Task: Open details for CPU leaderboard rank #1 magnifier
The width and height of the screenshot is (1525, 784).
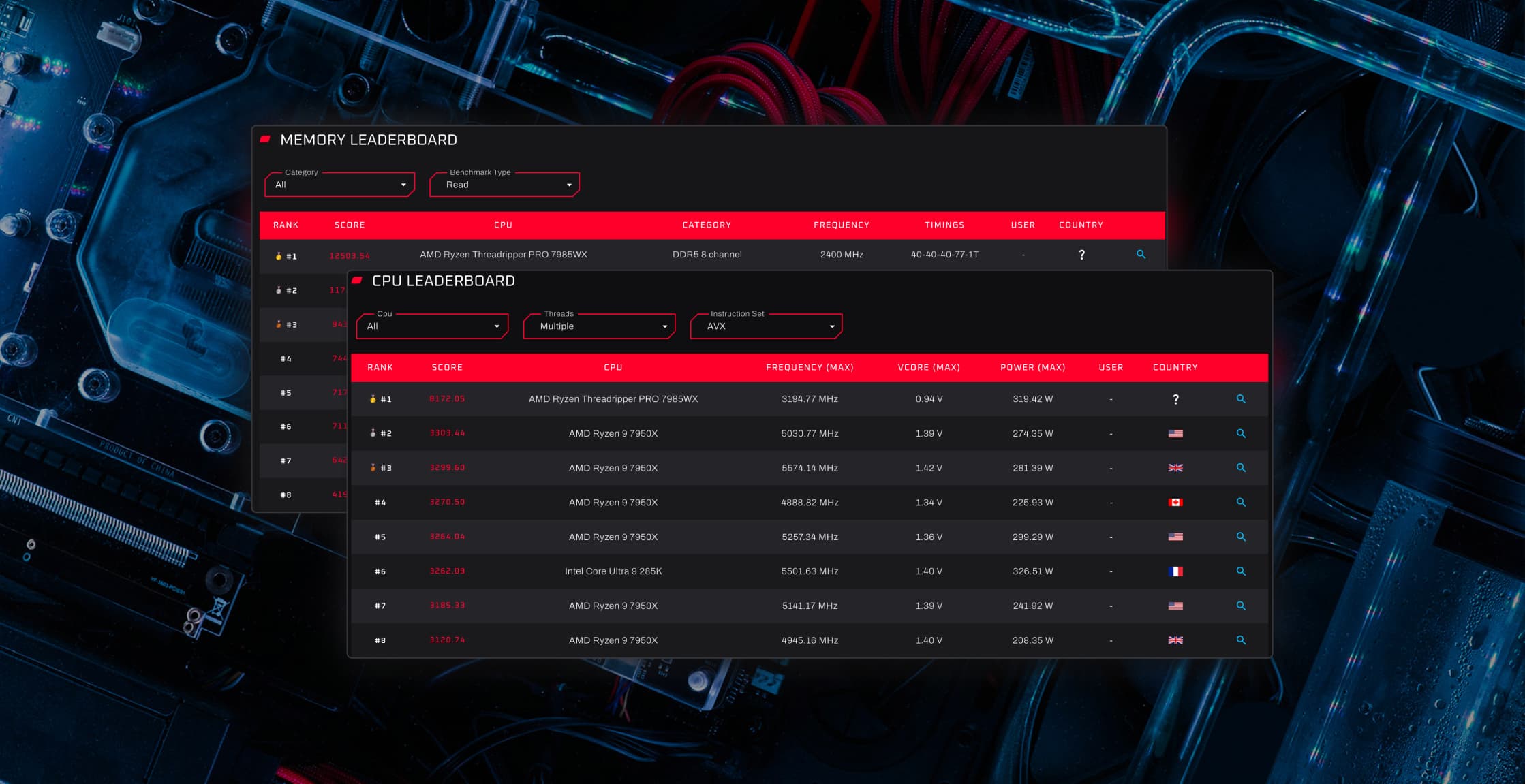Action: point(1241,399)
